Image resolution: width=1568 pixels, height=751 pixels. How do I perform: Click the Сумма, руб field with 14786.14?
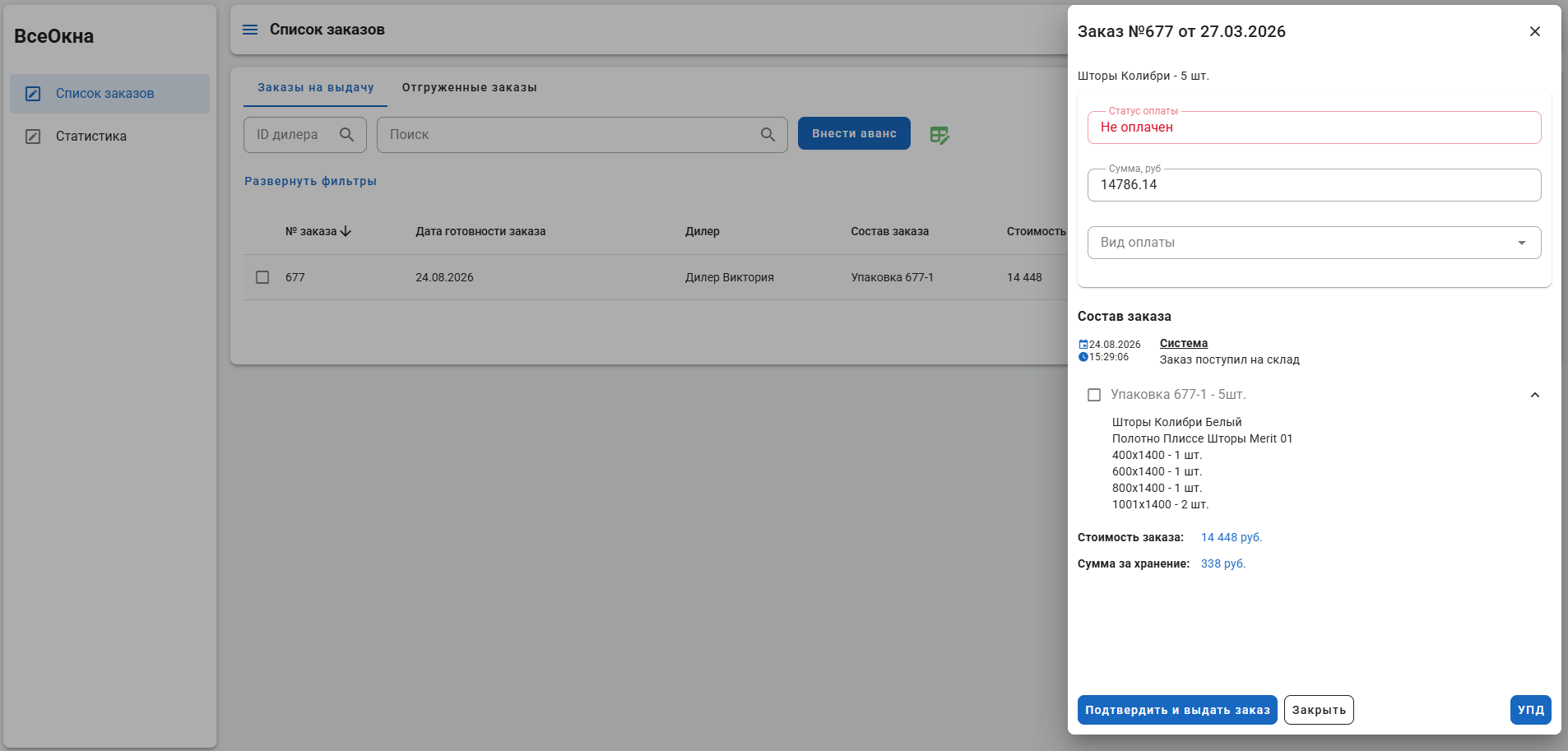(1315, 185)
